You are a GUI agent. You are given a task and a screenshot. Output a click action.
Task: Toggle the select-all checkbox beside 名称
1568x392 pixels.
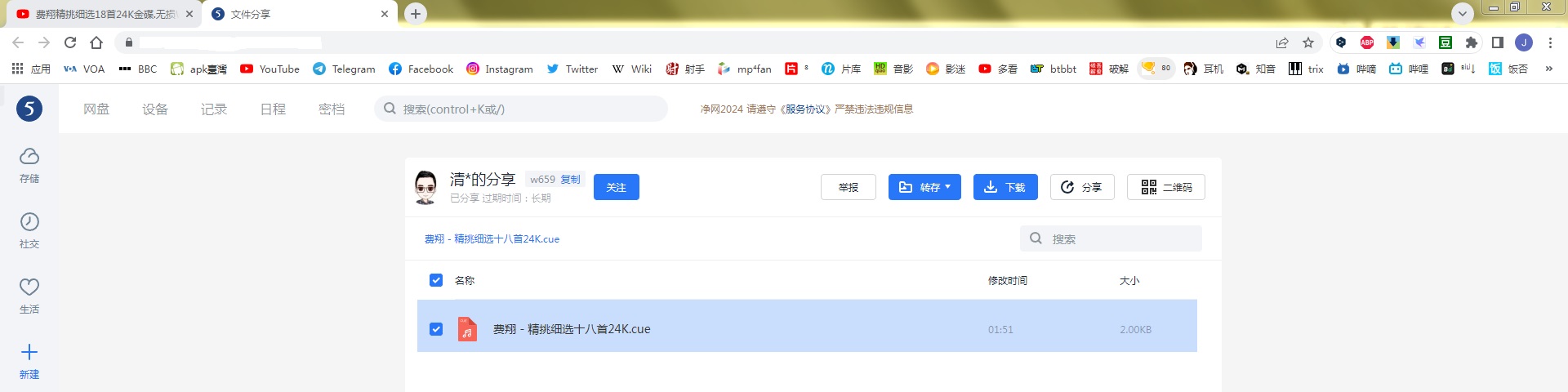tap(436, 280)
